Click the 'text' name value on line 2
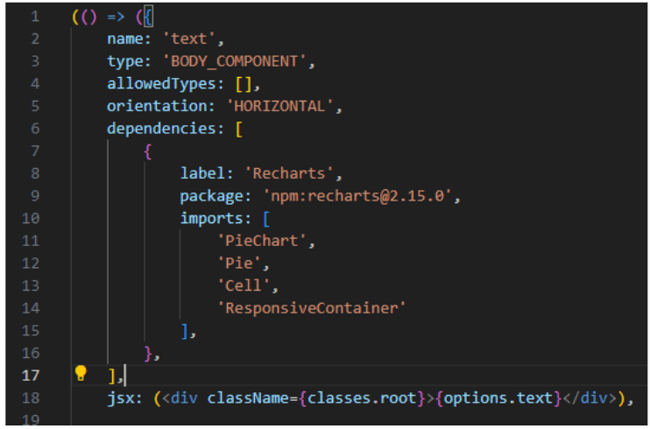650x429 pixels. (x=189, y=39)
